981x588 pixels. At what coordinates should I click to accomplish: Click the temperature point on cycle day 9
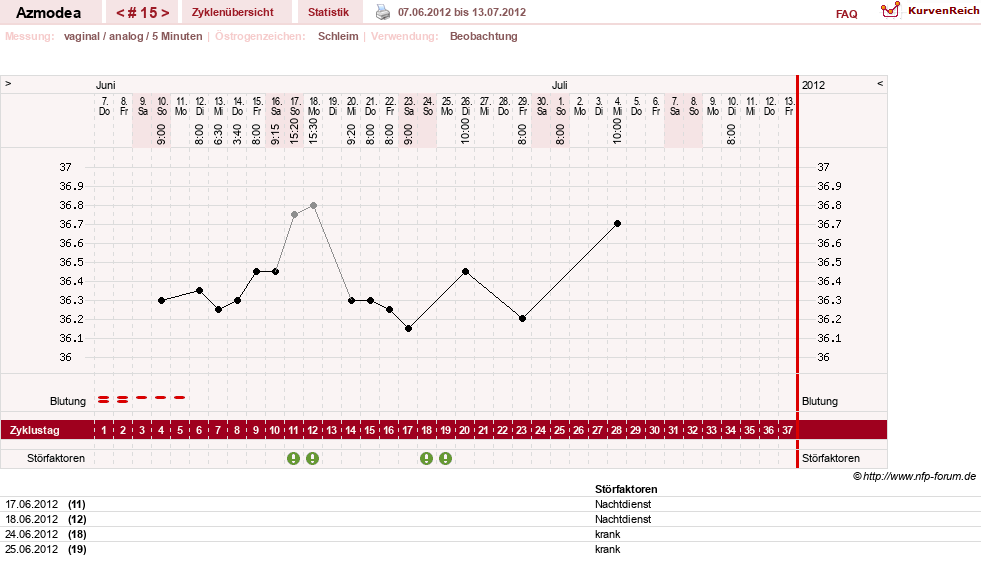(257, 271)
